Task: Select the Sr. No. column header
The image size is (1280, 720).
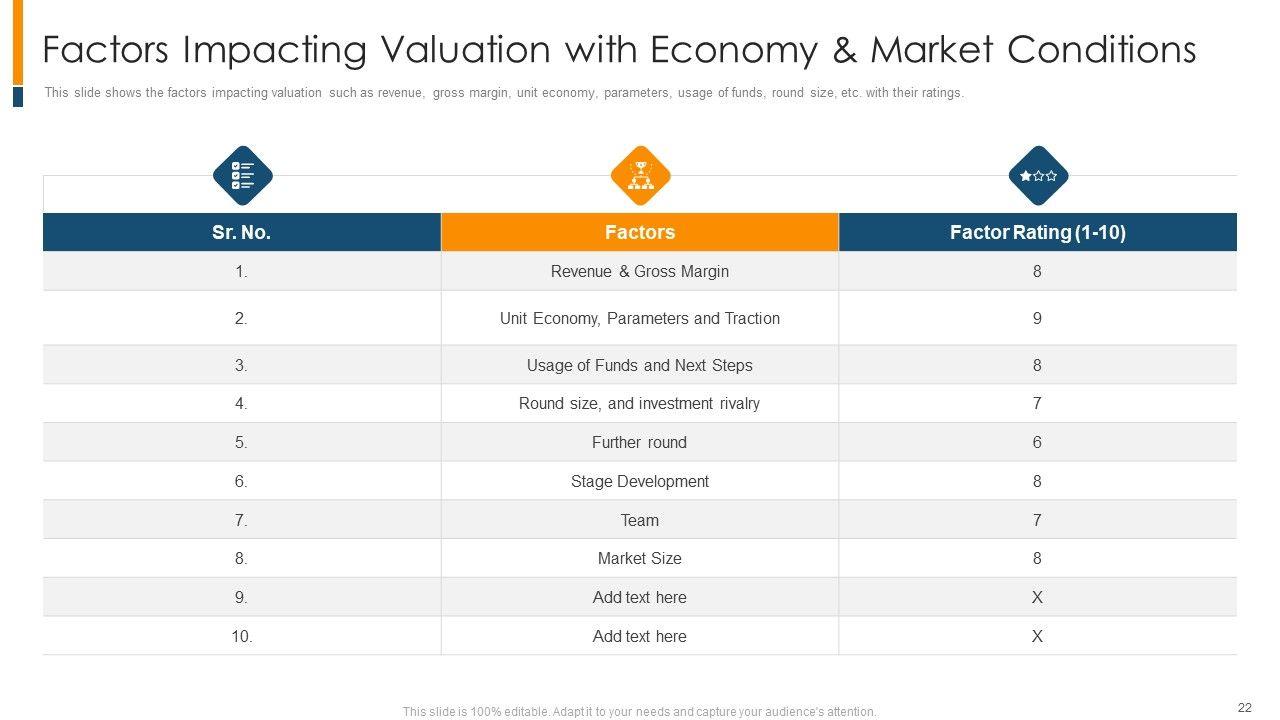Action: [x=242, y=232]
